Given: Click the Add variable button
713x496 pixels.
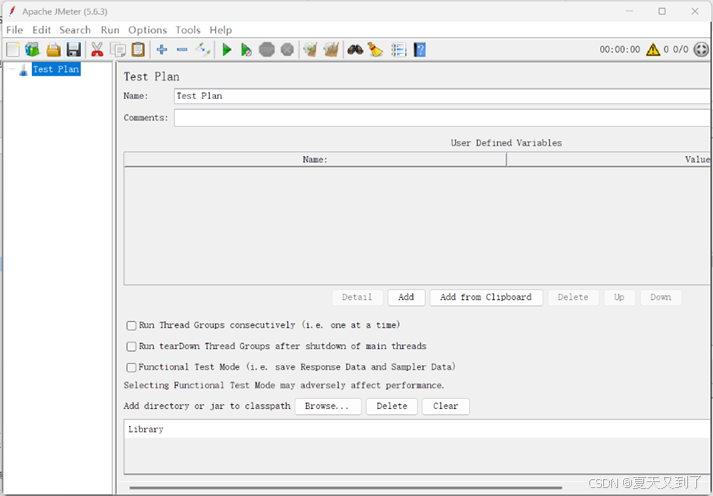Looking at the screenshot, I should tap(406, 297).
